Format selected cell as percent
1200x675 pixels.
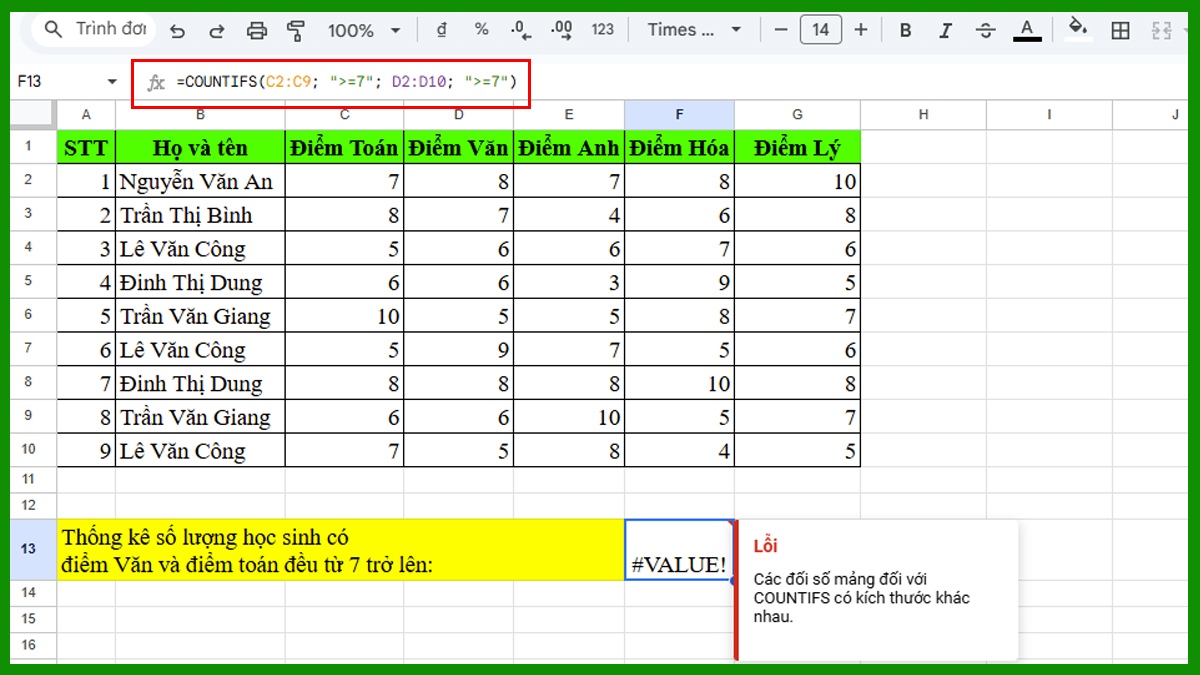tap(481, 30)
